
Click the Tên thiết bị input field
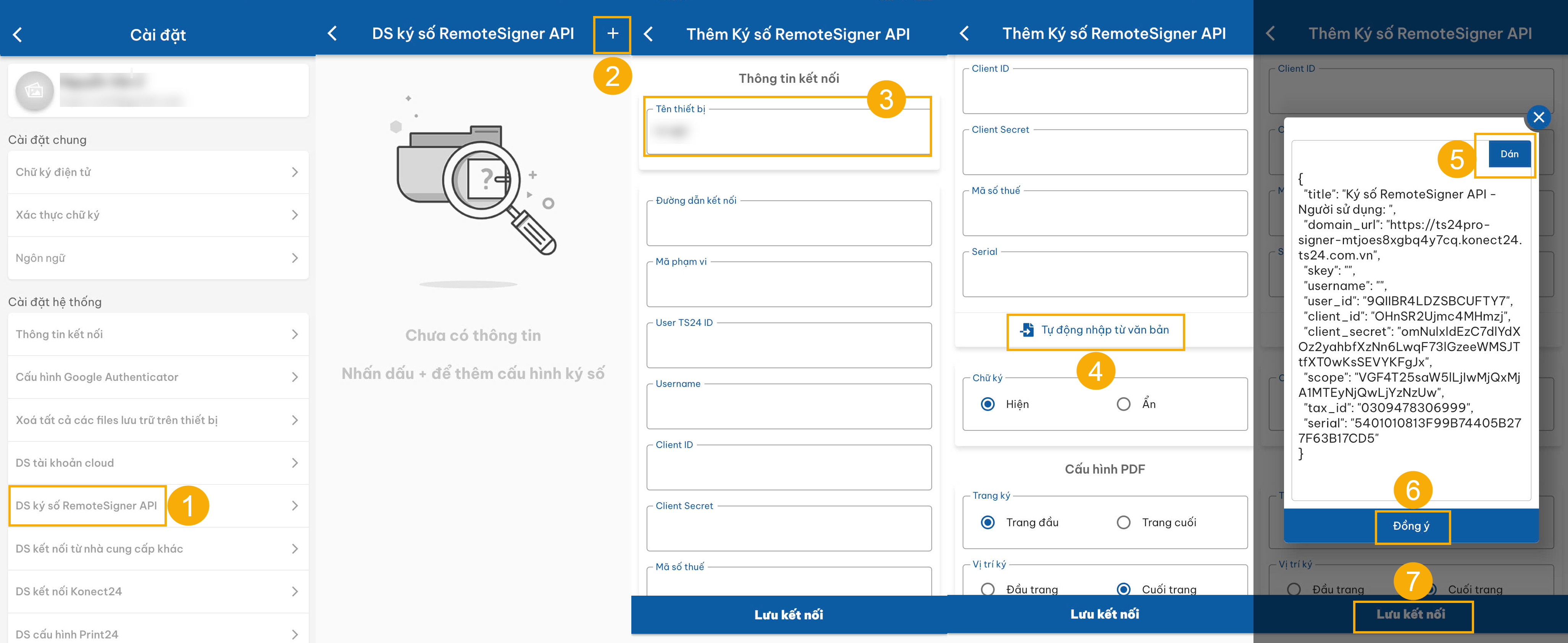pos(788,132)
